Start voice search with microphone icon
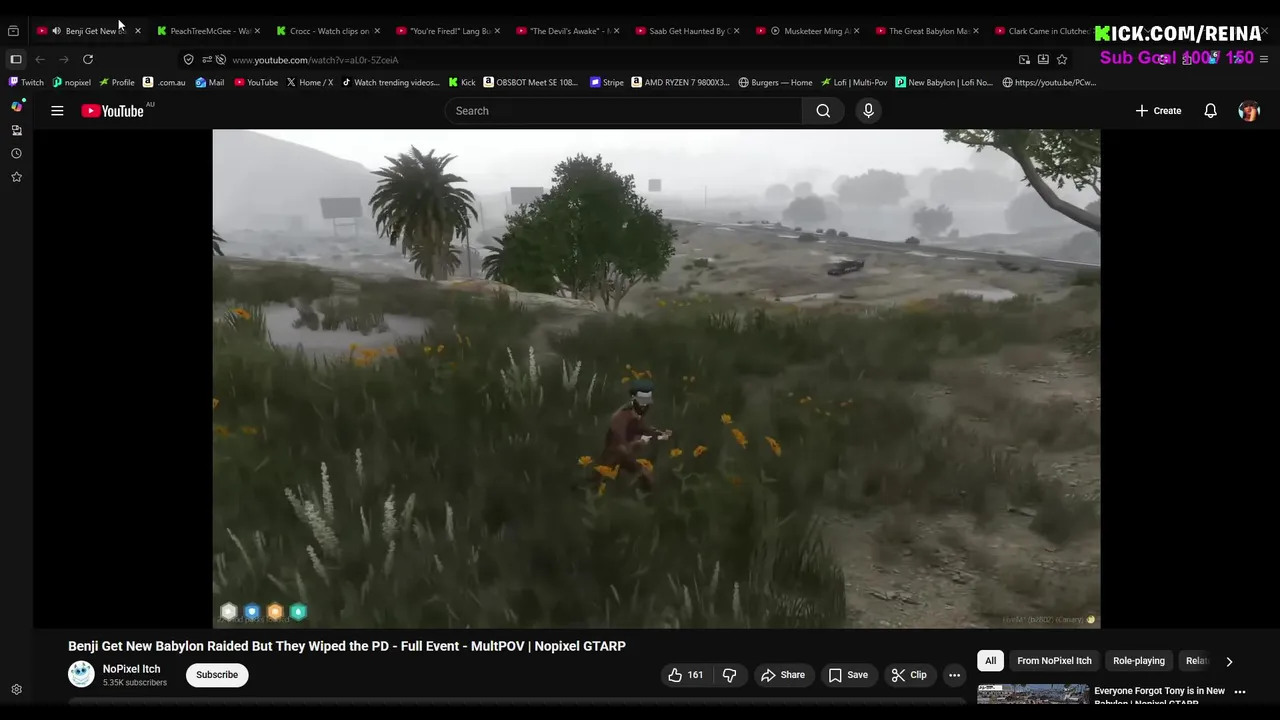The image size is (1280, 720). point(868,111)
